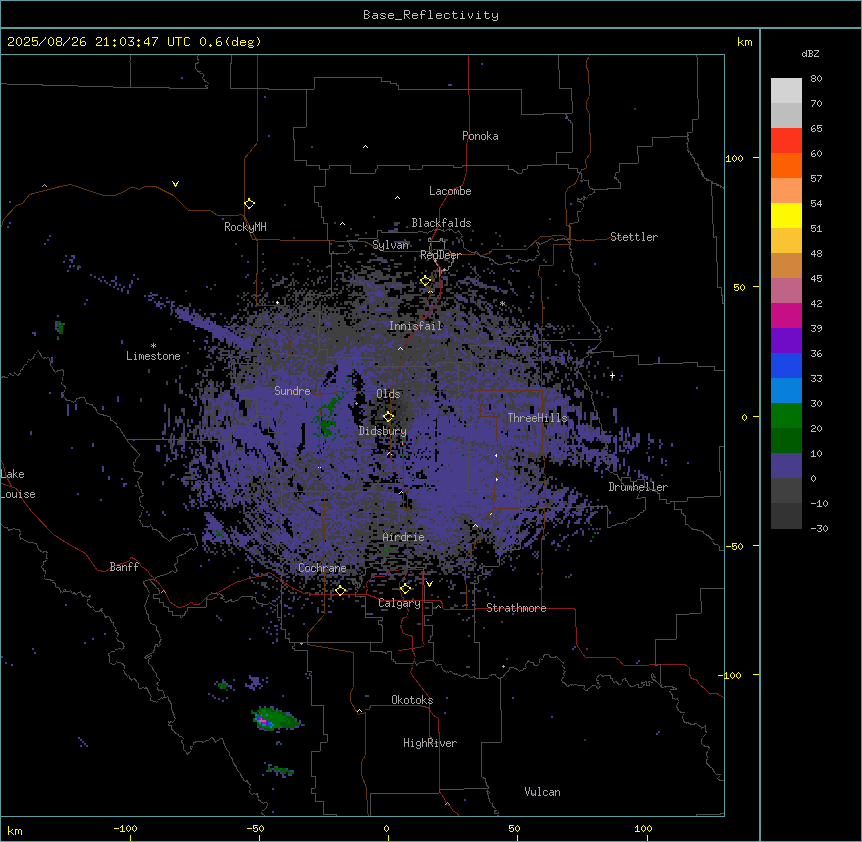Click the ThreeHills label
This screenshot has width=862, height=842.
537,418
